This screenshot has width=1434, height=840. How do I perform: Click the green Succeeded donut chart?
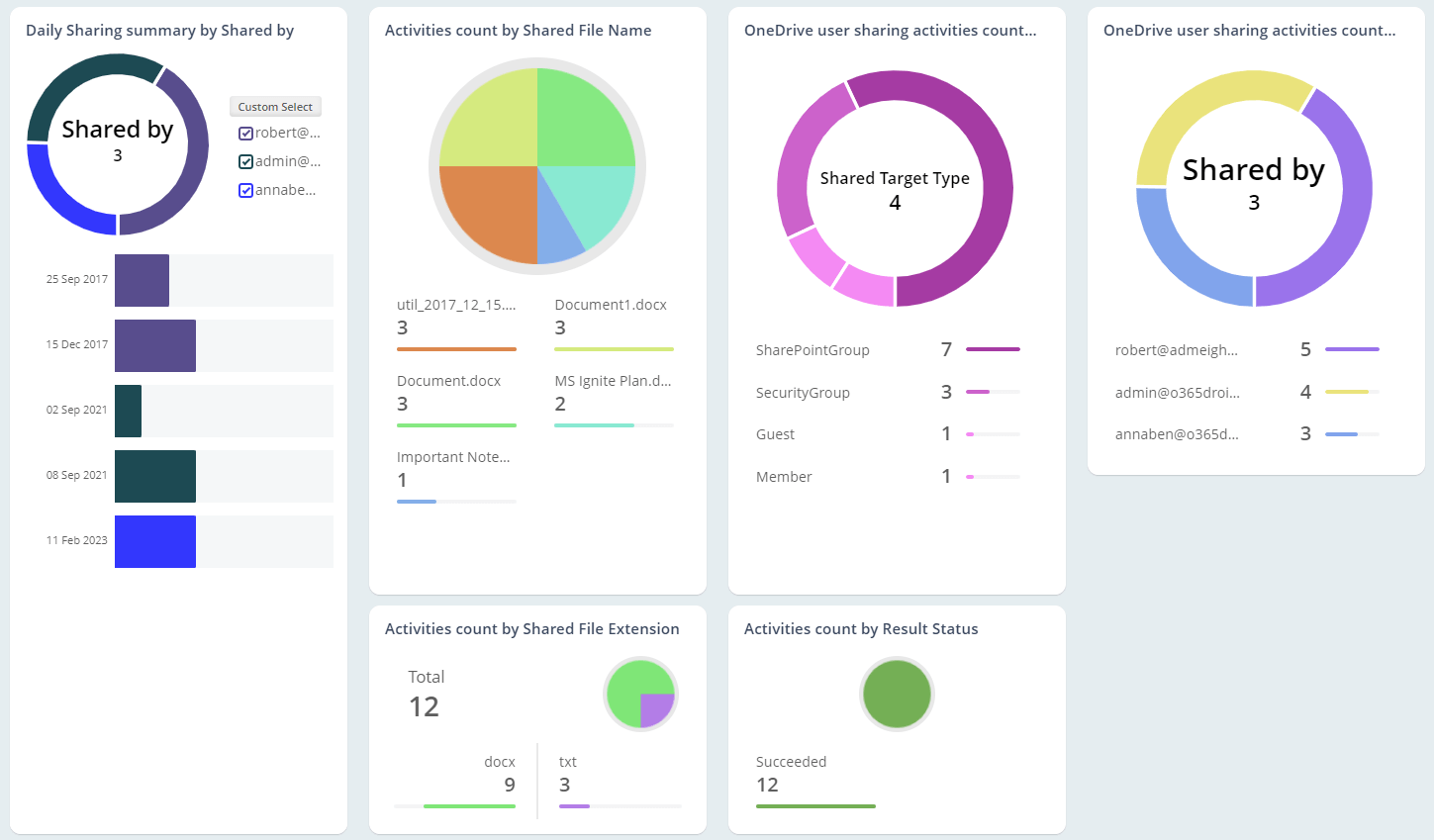point(897,694)
